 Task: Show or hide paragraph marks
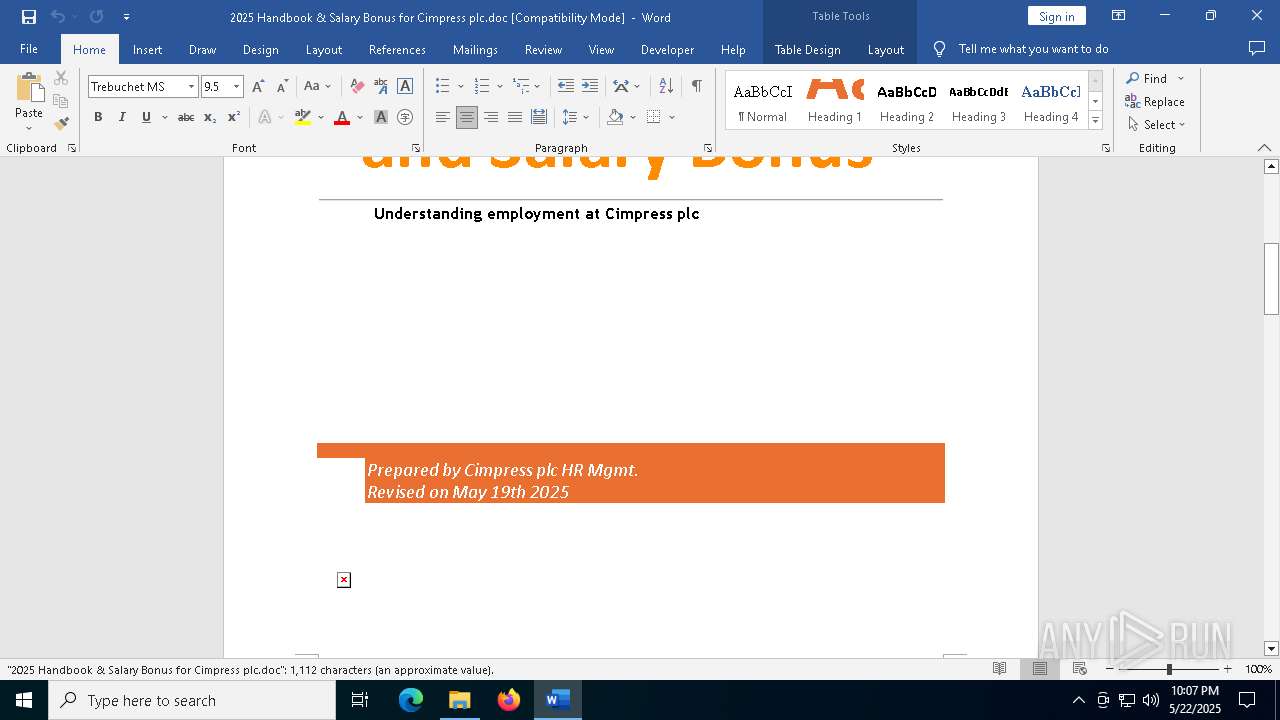point(697,86)
